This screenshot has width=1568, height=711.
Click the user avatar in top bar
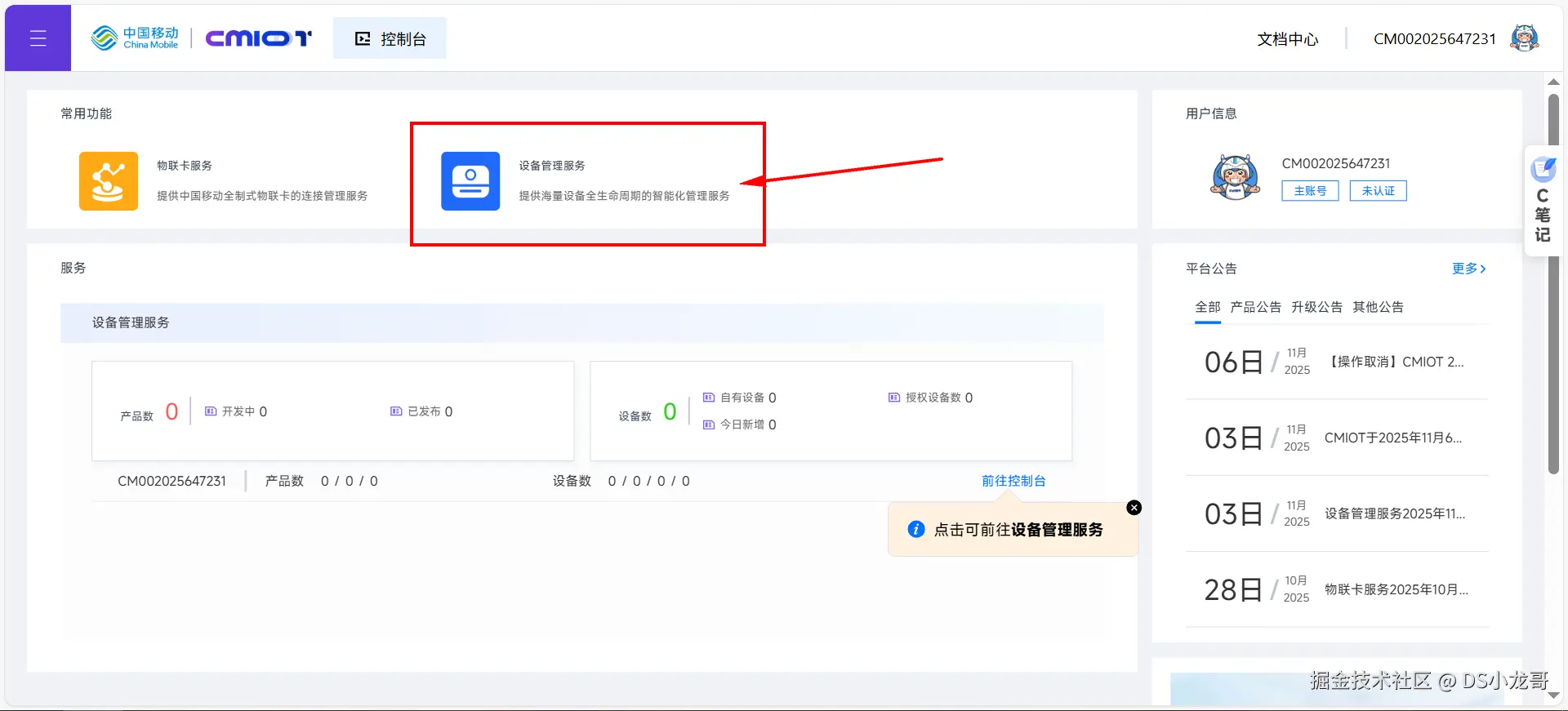click(x=1524, y=38)
